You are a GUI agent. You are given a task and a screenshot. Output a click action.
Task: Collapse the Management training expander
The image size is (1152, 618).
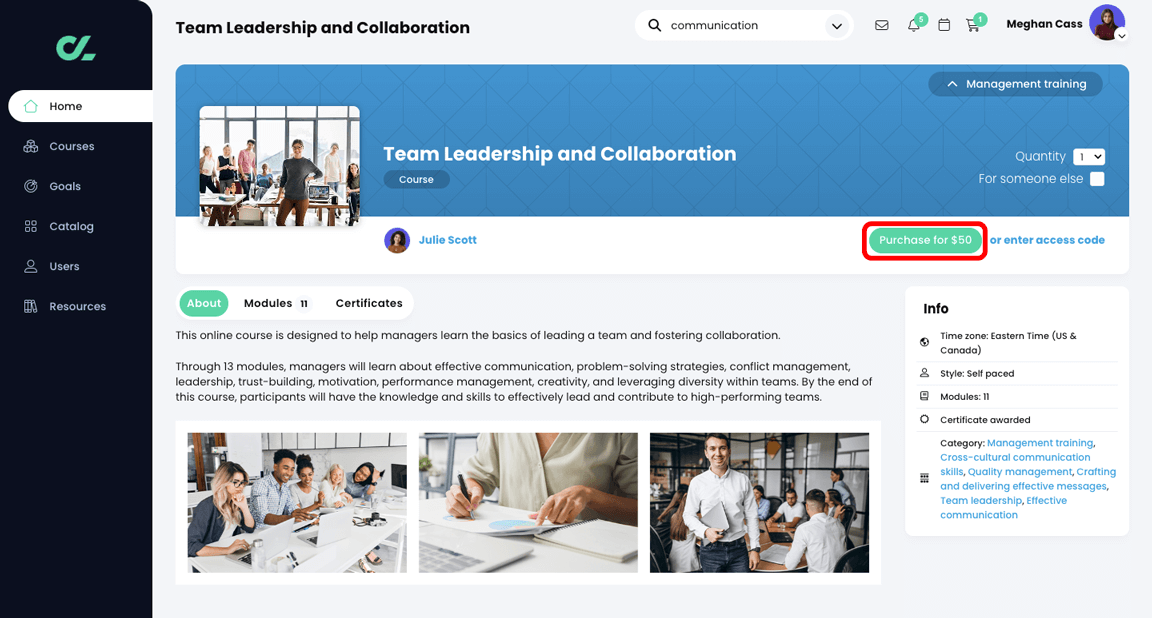(x=1015, y=84)
